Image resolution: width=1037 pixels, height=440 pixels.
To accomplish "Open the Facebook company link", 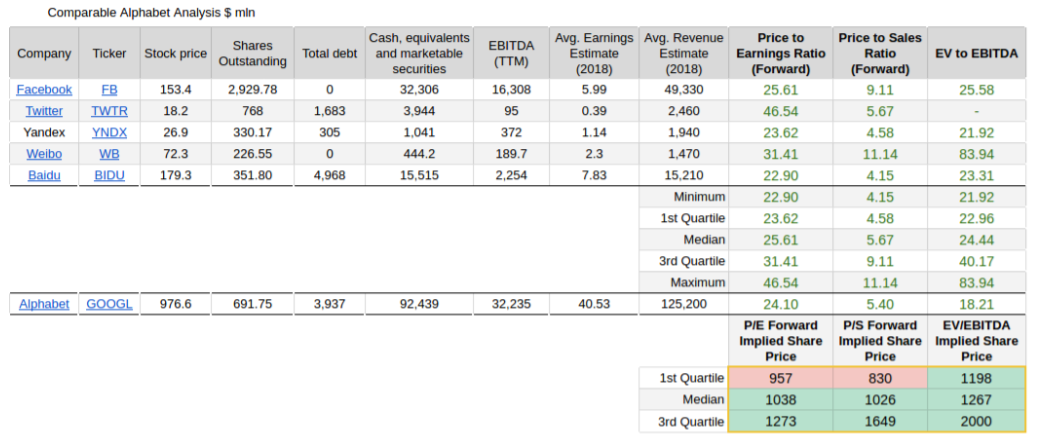I will coord(44,89).
